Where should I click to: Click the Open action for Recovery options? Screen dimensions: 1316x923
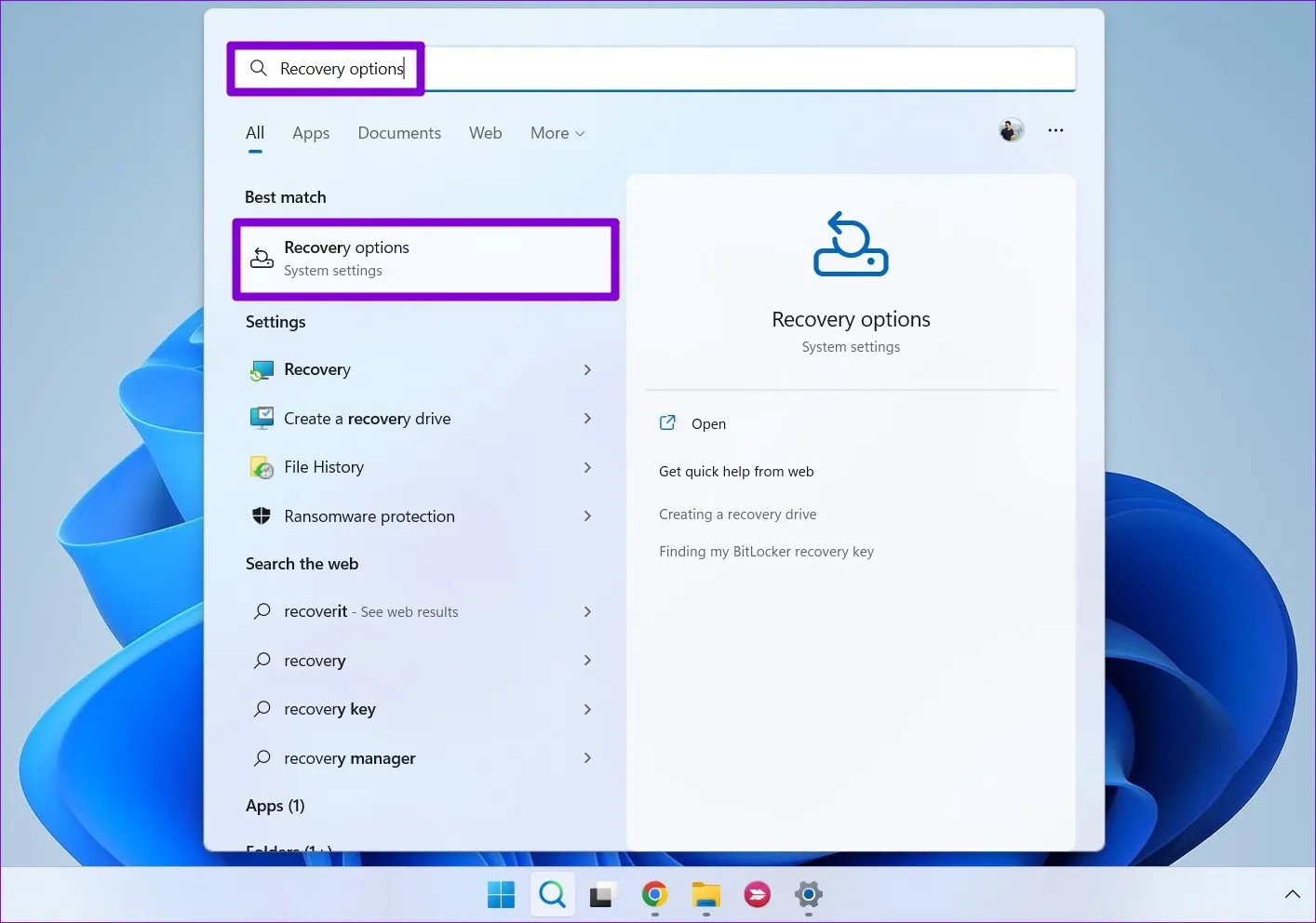coord(708,423)
